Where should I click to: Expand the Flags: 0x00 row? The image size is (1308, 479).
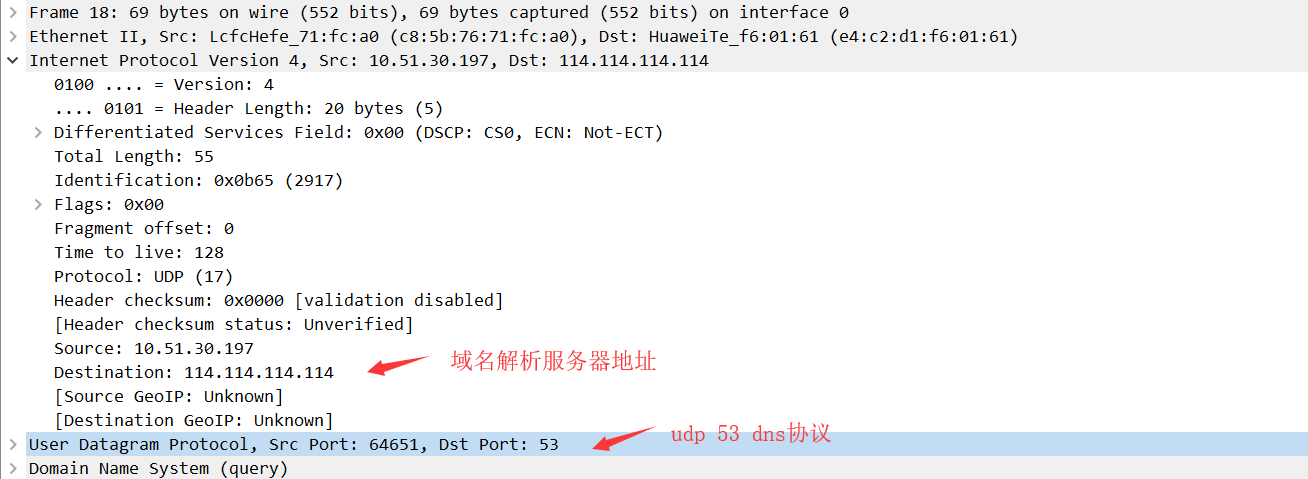pos(37,205)
